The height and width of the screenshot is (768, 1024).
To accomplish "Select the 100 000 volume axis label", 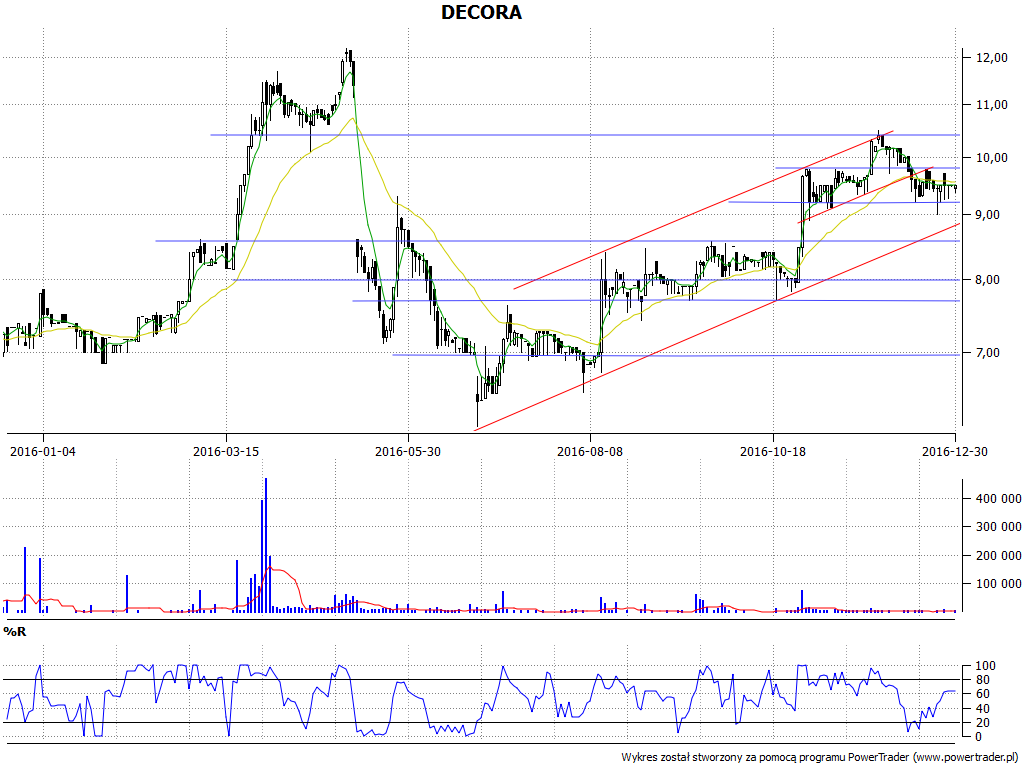I will [999, 583].
